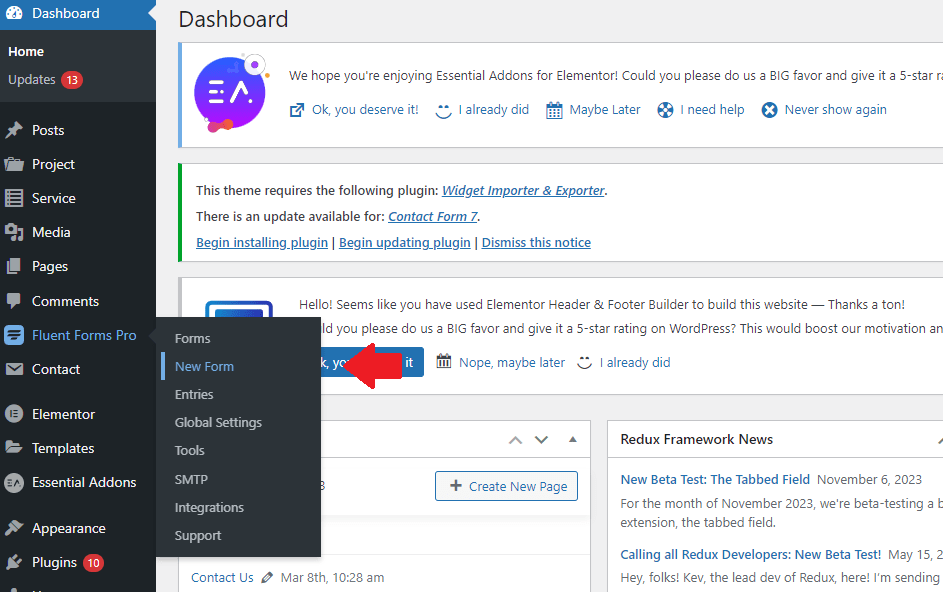The image size is (943, 592).
Task: Select New Form in the flyout submenu
Action: coord(204,366)
